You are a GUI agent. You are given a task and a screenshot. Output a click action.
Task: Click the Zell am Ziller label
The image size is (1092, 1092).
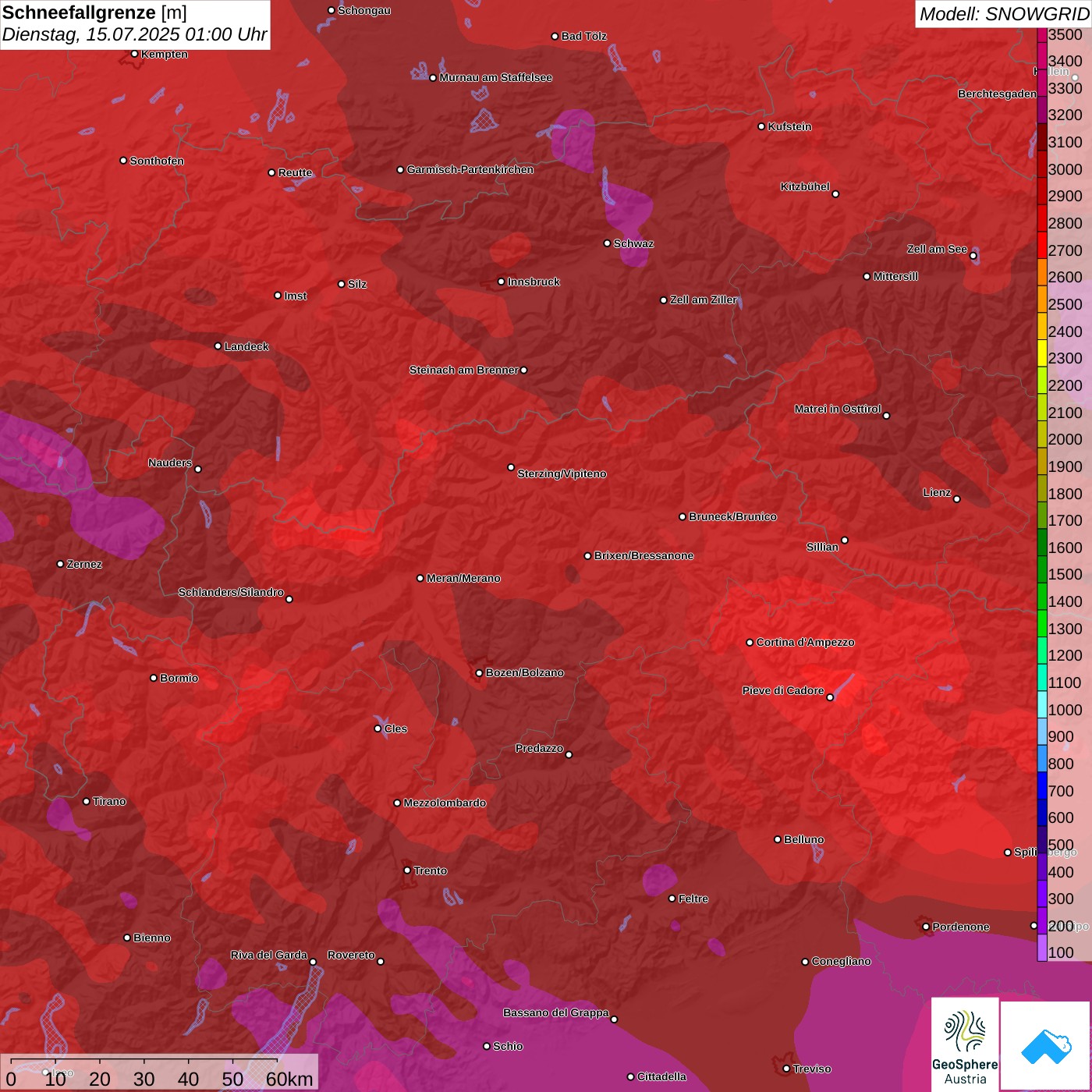click(x=704, y=300)
